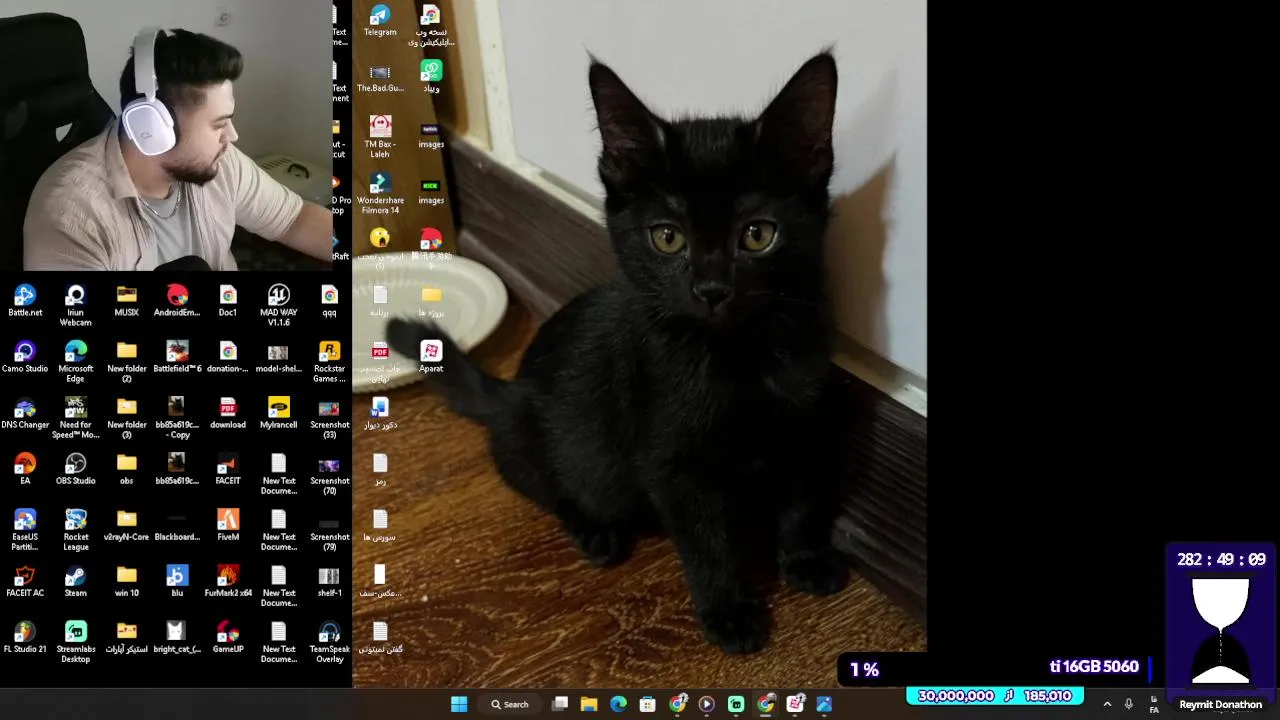The height and width of the screenshot is (720, 1280).
Task: Launch the Streamlabs Desktop shortcut
Action: 75,641
